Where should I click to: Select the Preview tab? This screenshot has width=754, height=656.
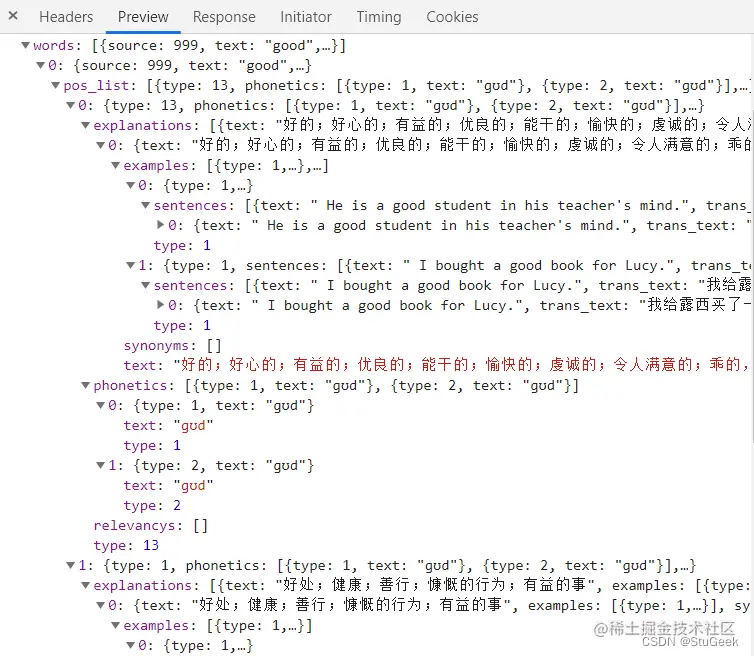pyautogui.click(x=143, y=17)
